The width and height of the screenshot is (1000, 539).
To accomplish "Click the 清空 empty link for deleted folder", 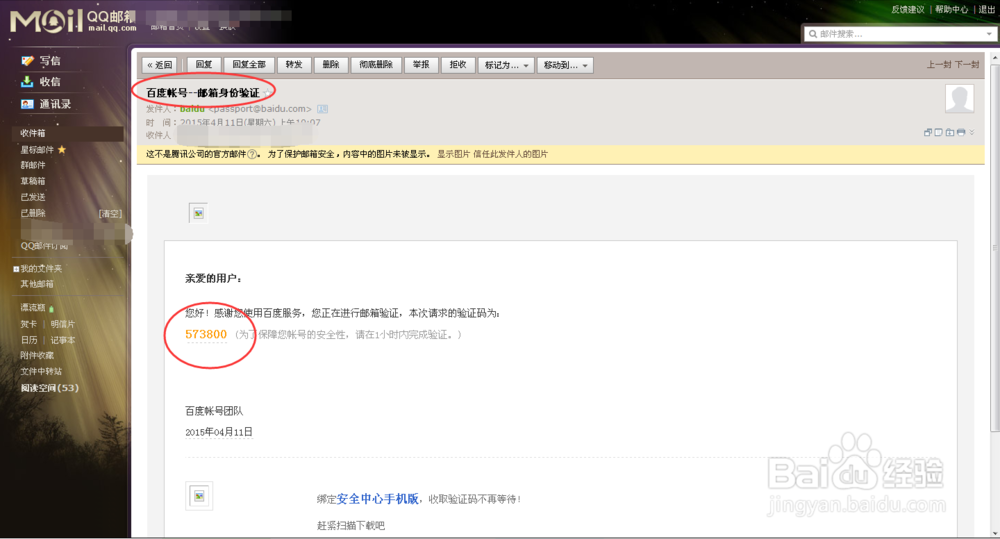I will point(110,214).
